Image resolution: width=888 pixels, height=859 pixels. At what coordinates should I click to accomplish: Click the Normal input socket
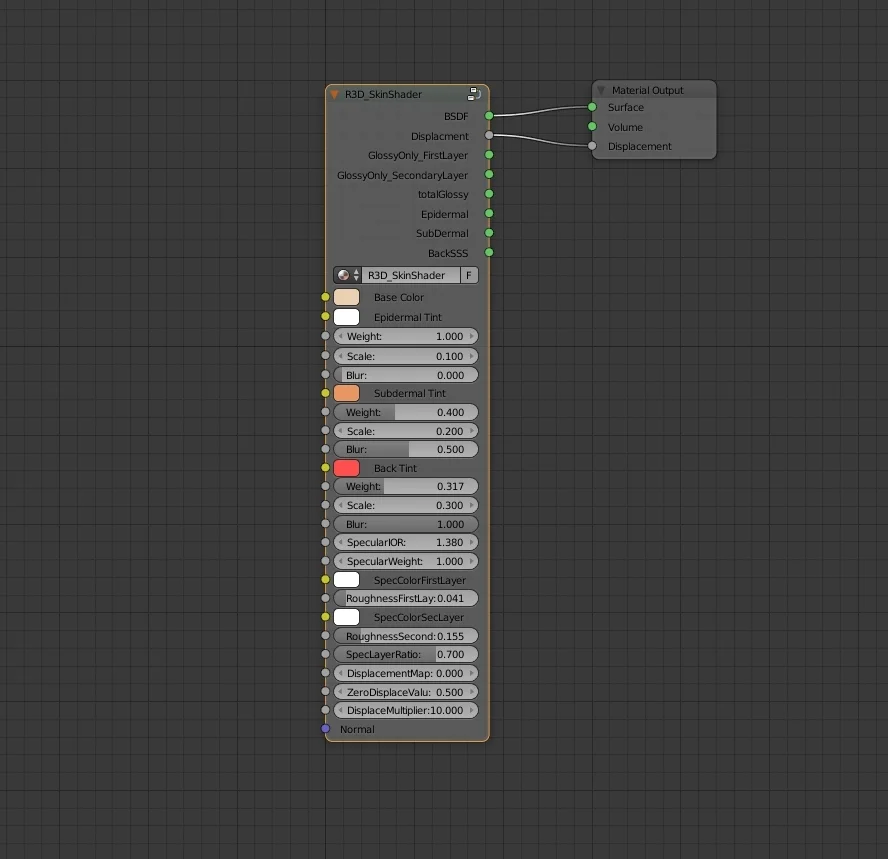click(325, 729)
